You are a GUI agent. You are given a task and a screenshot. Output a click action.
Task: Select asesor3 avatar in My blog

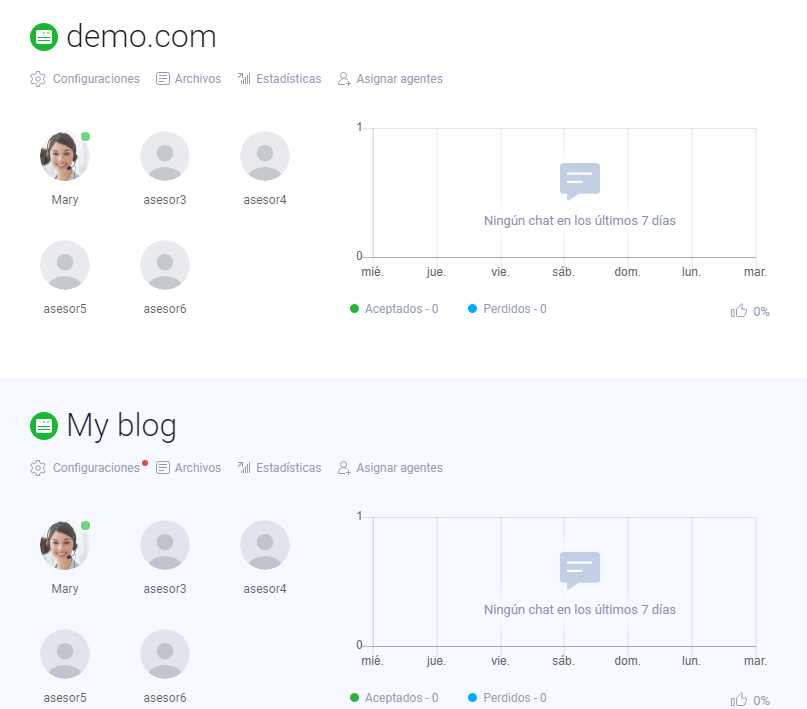[x=165, y=545]
